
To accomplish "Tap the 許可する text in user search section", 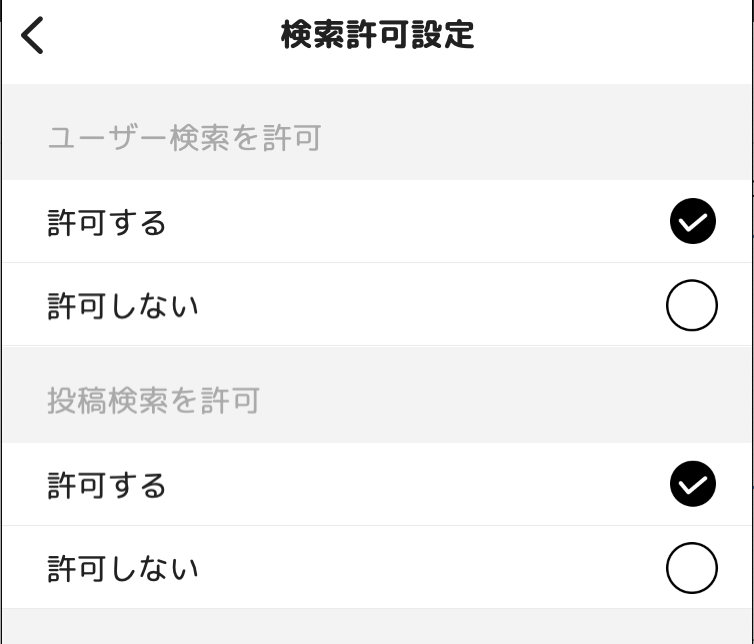I will click(x=107, y=223).
